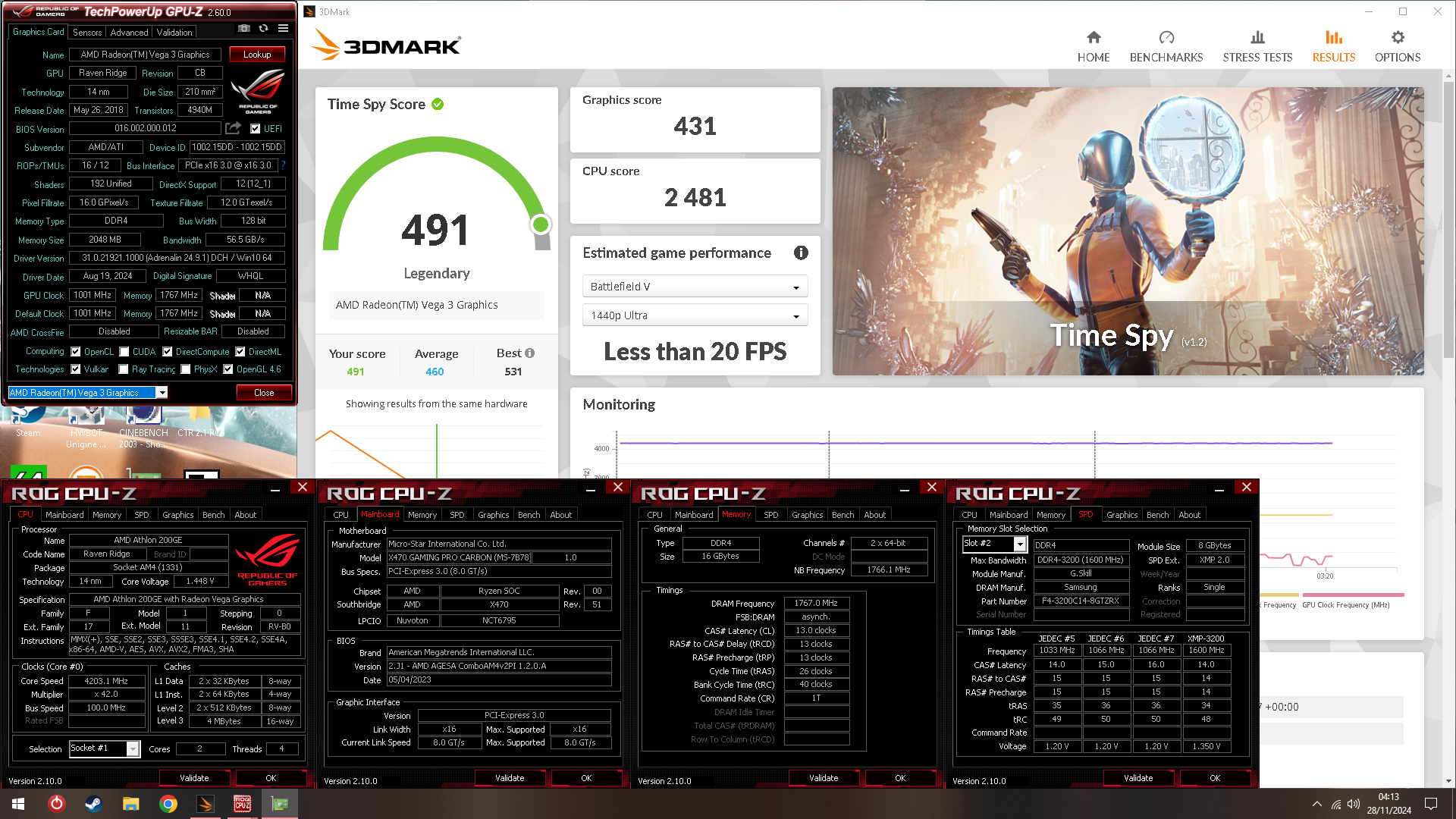The image size is (1456, 819).
Task: Open the GPU selection dropdown in GPU-Z
Action: click(x=162, y=393)
